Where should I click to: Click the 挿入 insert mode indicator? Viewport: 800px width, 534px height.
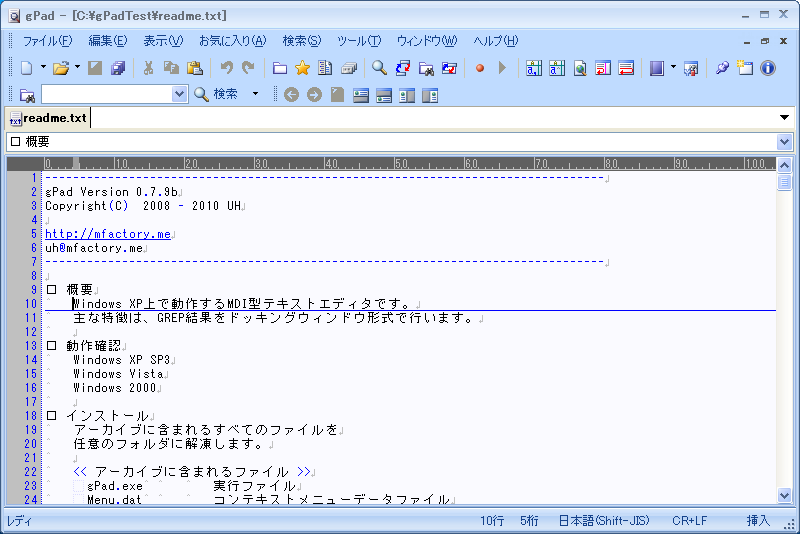758,521
